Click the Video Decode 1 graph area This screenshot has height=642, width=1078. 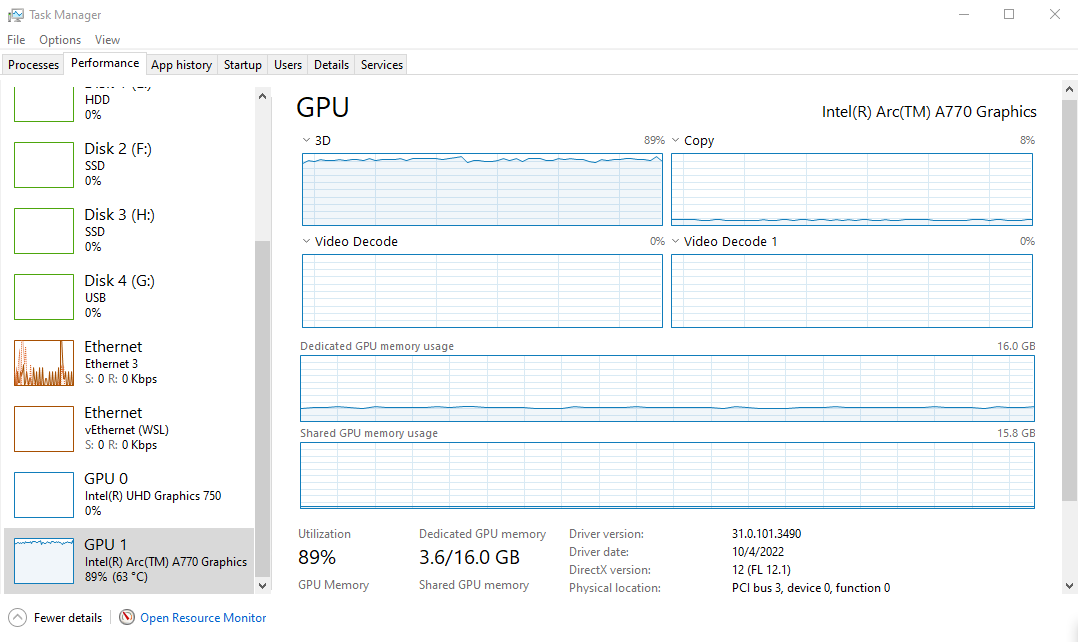click(x=852, y=291)
